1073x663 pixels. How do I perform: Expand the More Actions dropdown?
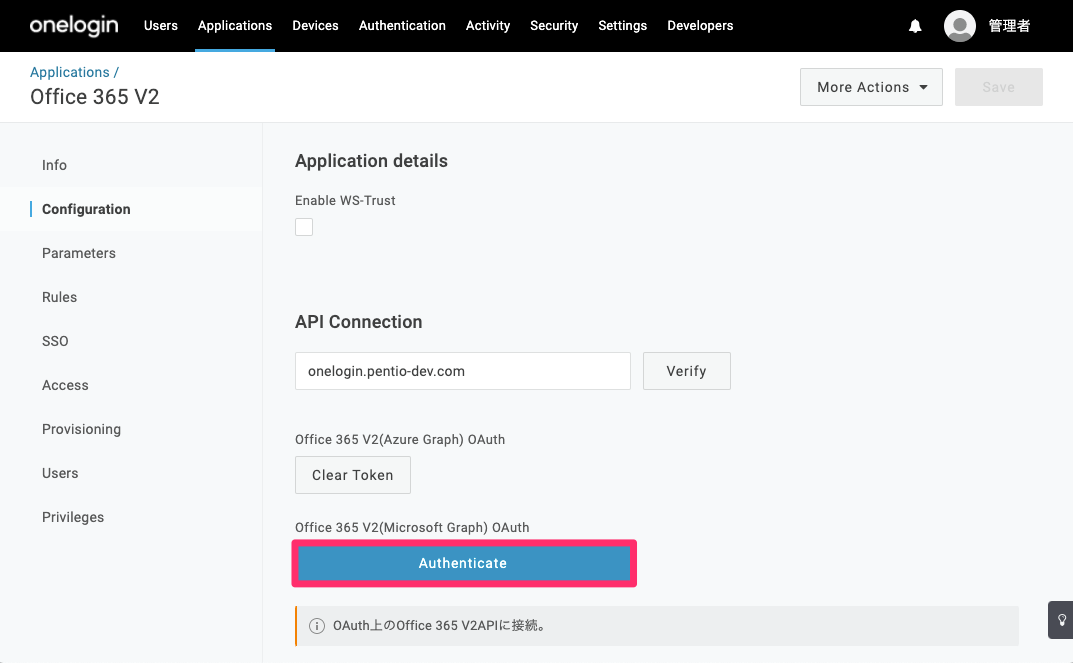[871, 87]
